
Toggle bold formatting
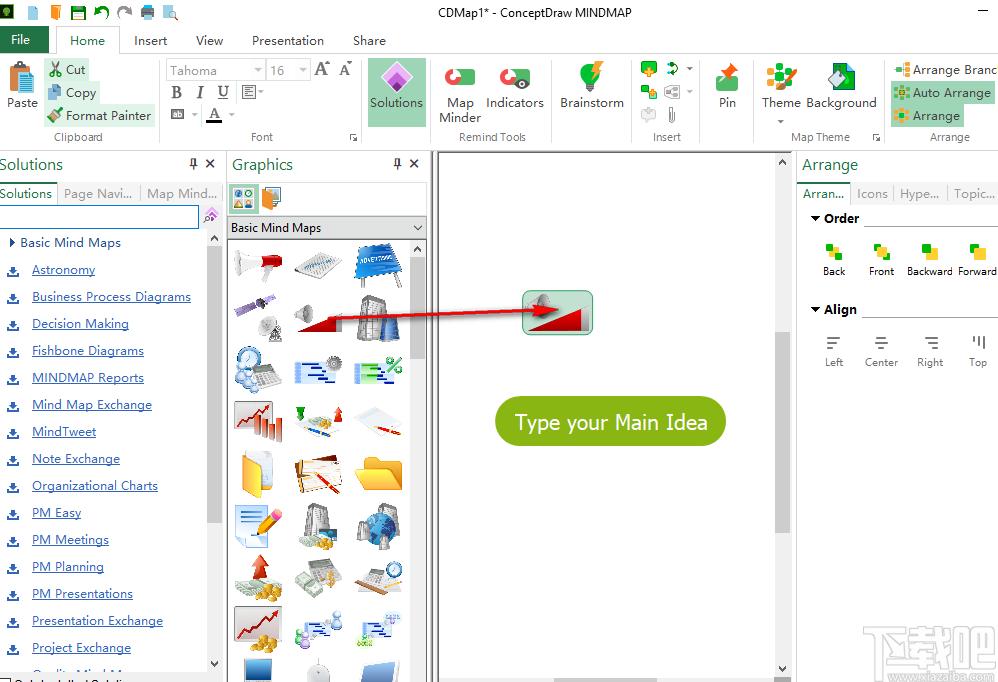pyautogui.click(x=176, y=92)
